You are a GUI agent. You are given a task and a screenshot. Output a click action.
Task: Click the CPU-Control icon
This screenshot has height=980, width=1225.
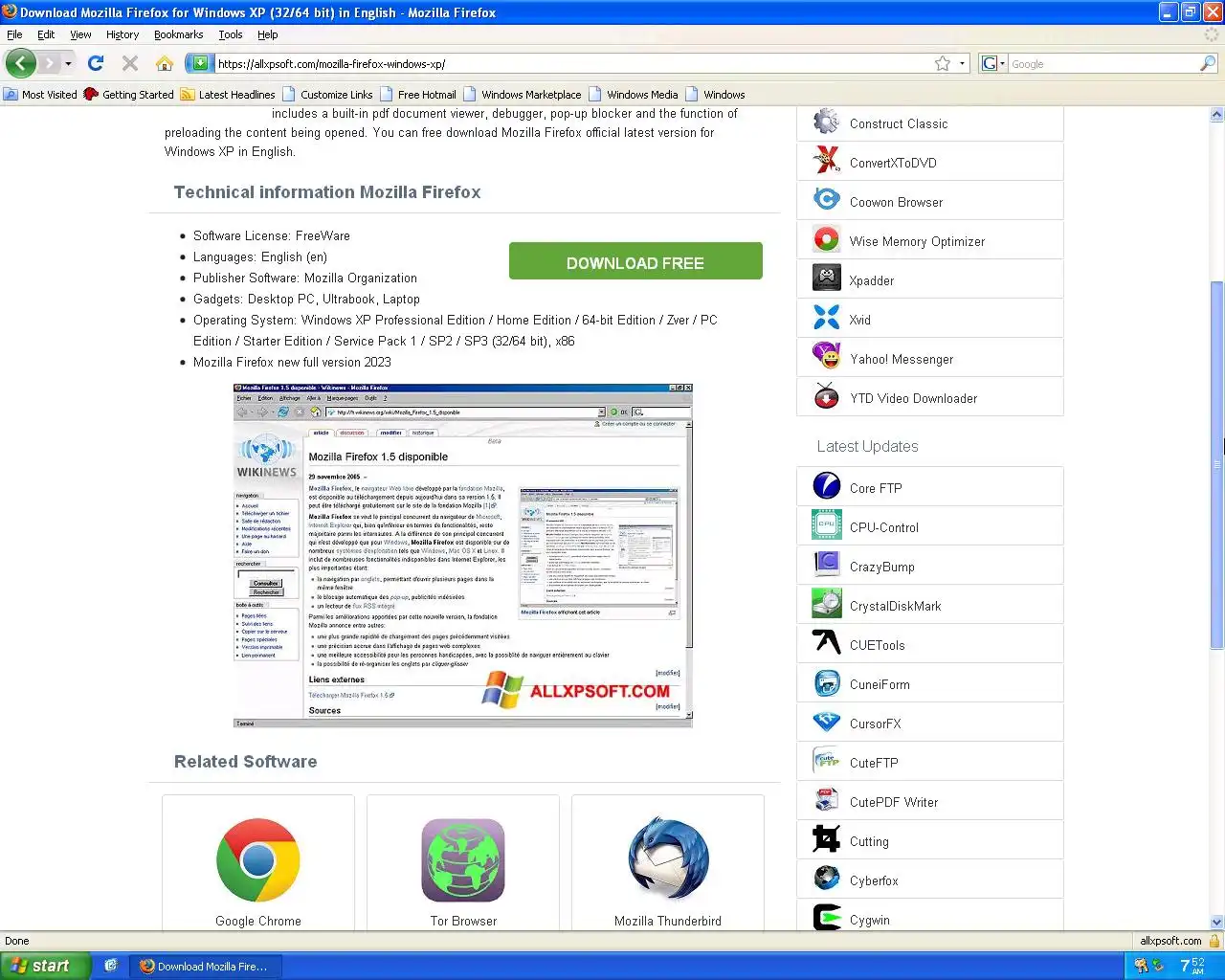pos(826,526)
